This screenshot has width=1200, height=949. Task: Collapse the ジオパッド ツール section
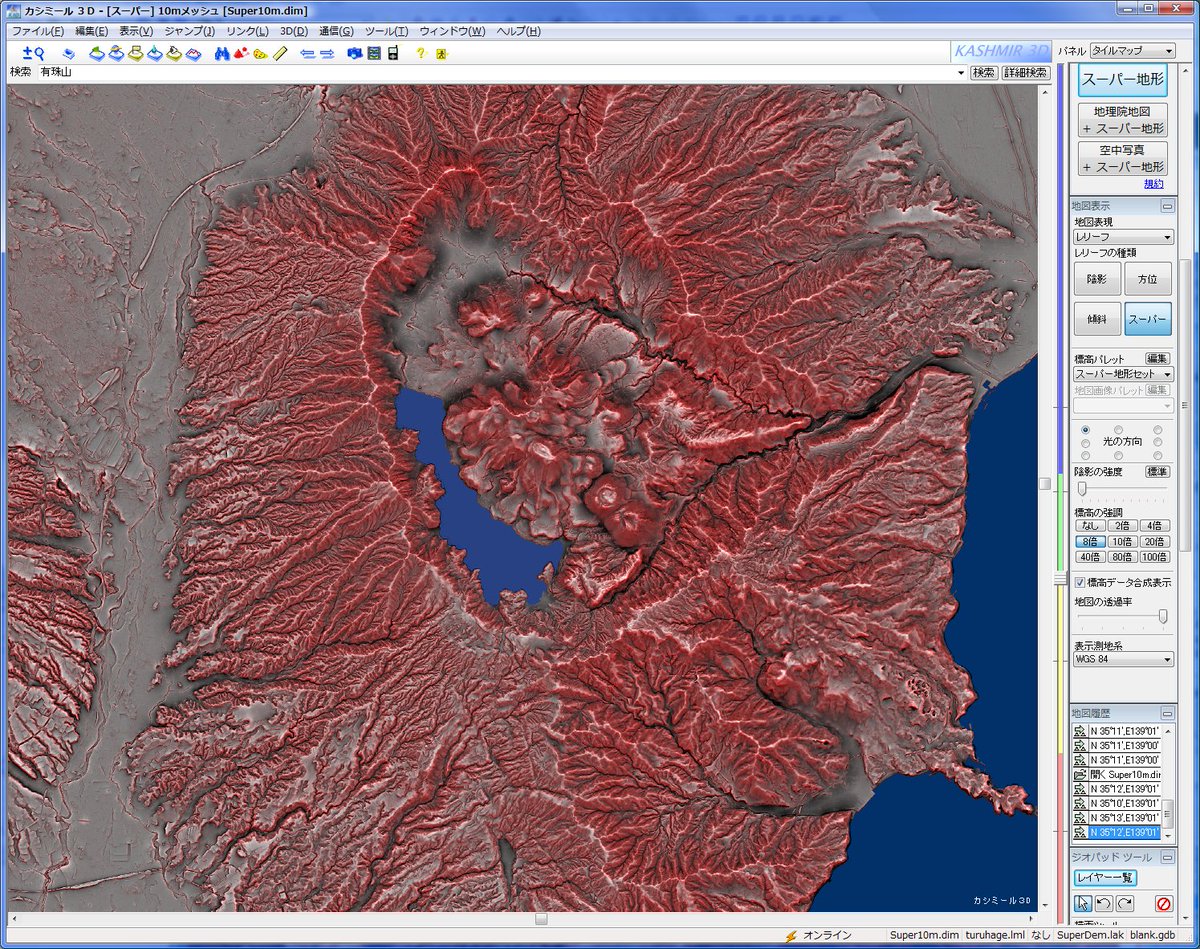click(x=1166, y=857)
